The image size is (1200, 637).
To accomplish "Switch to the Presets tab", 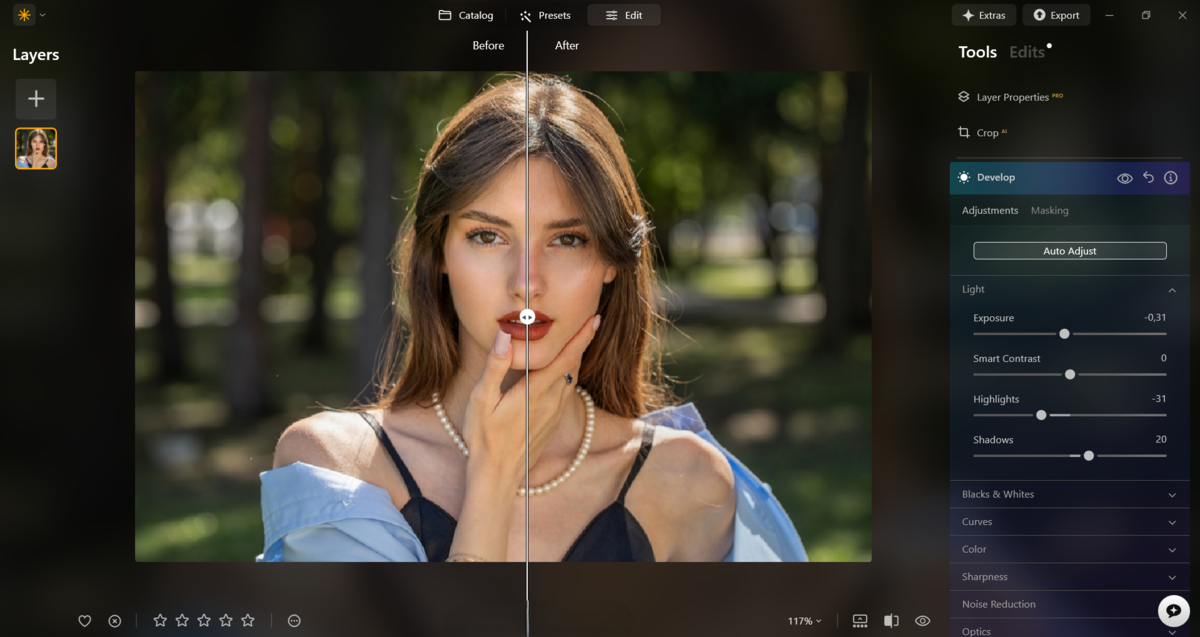I will pyautogui.click(x=545, y=15).
